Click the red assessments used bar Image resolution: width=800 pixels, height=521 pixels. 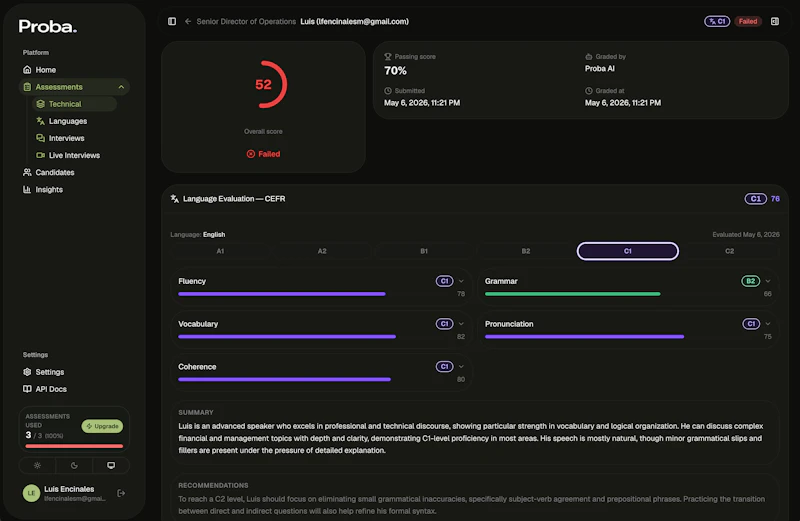click(74, 446)
